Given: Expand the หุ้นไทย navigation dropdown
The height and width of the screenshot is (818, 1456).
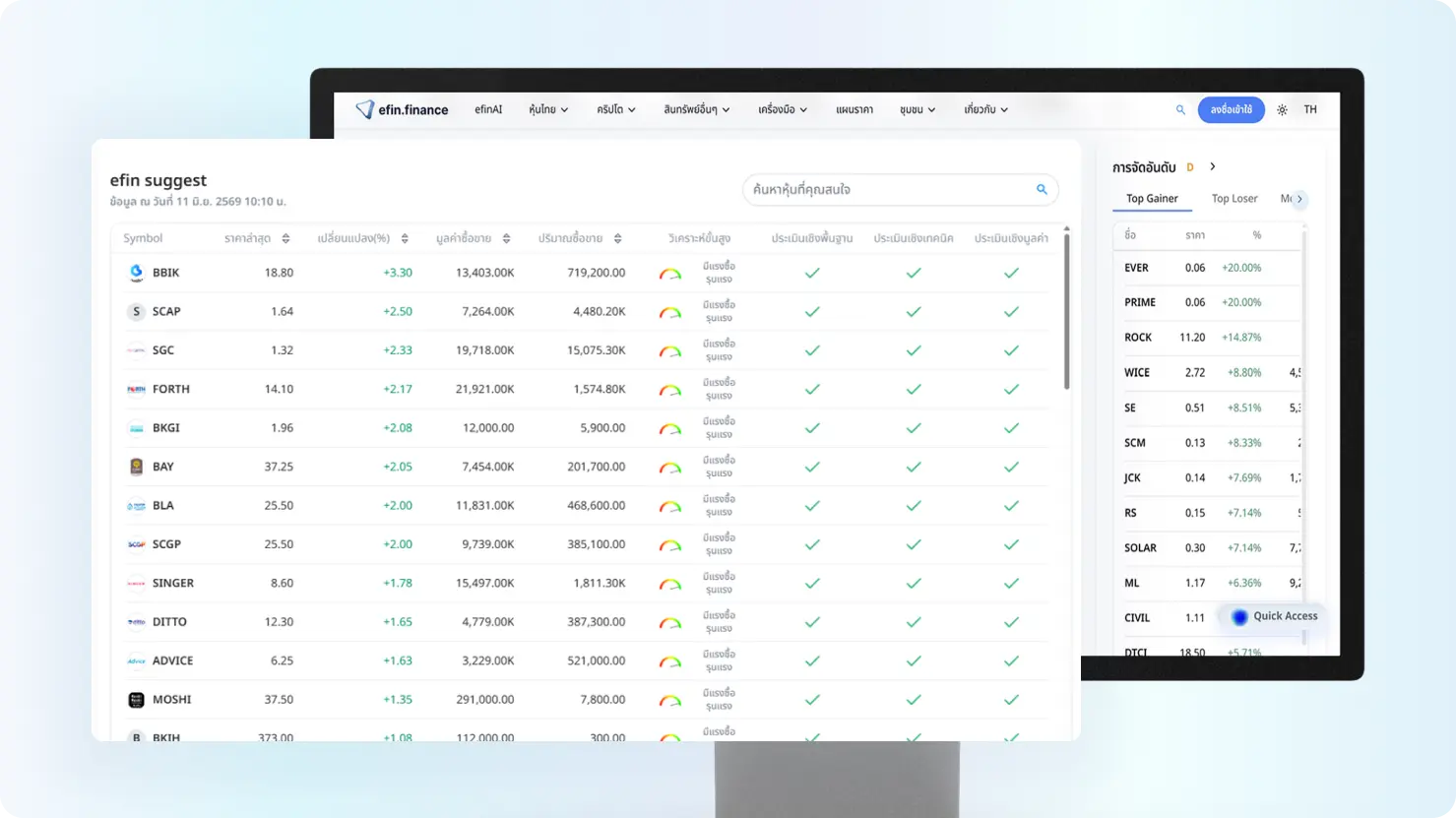Looking at the screenshot, I should 548,109.
